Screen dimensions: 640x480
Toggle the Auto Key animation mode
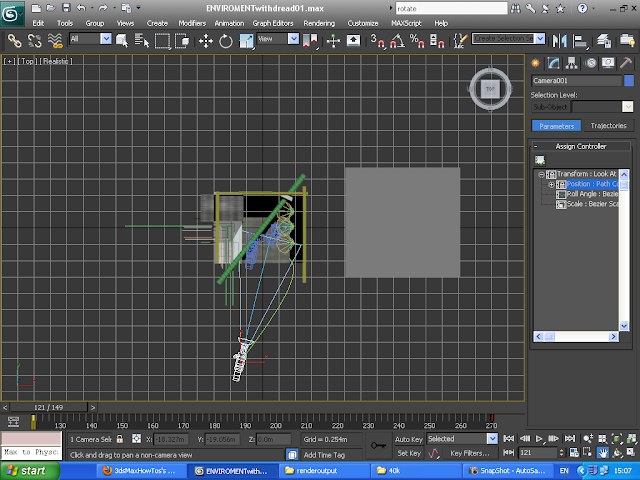[x=408, y=439]
